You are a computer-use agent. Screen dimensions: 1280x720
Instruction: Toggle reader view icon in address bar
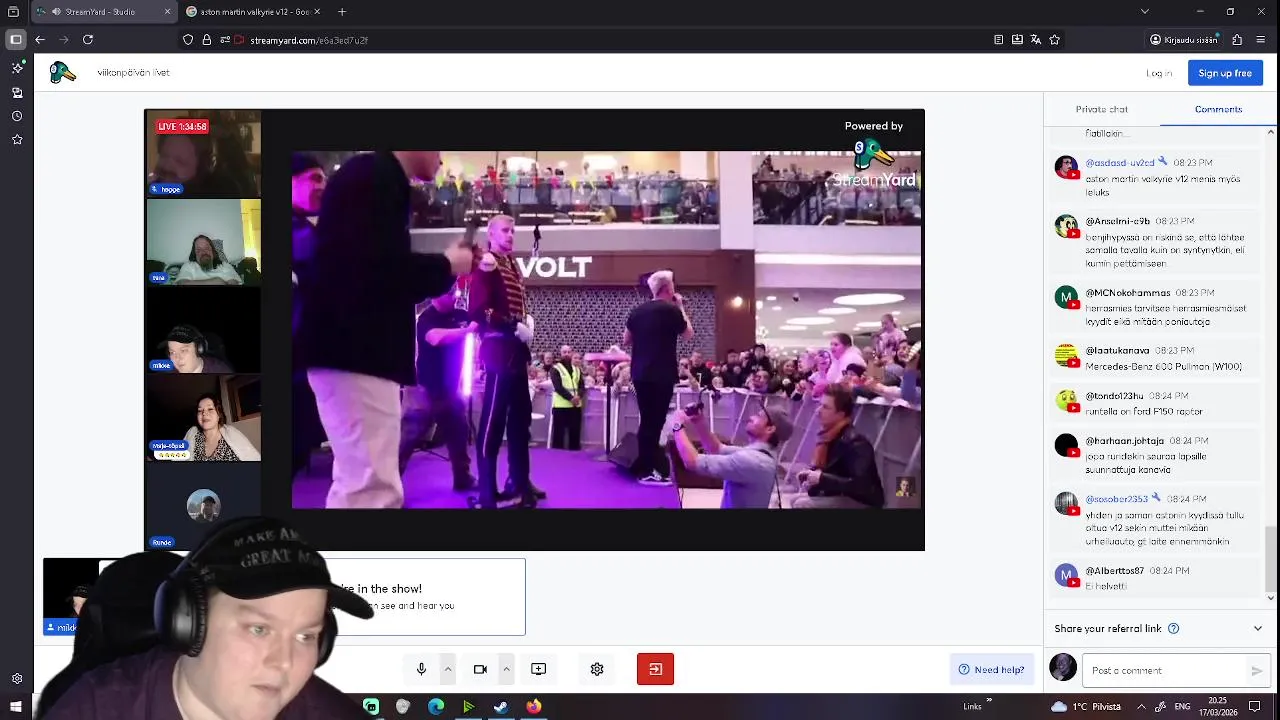[998, 40]
